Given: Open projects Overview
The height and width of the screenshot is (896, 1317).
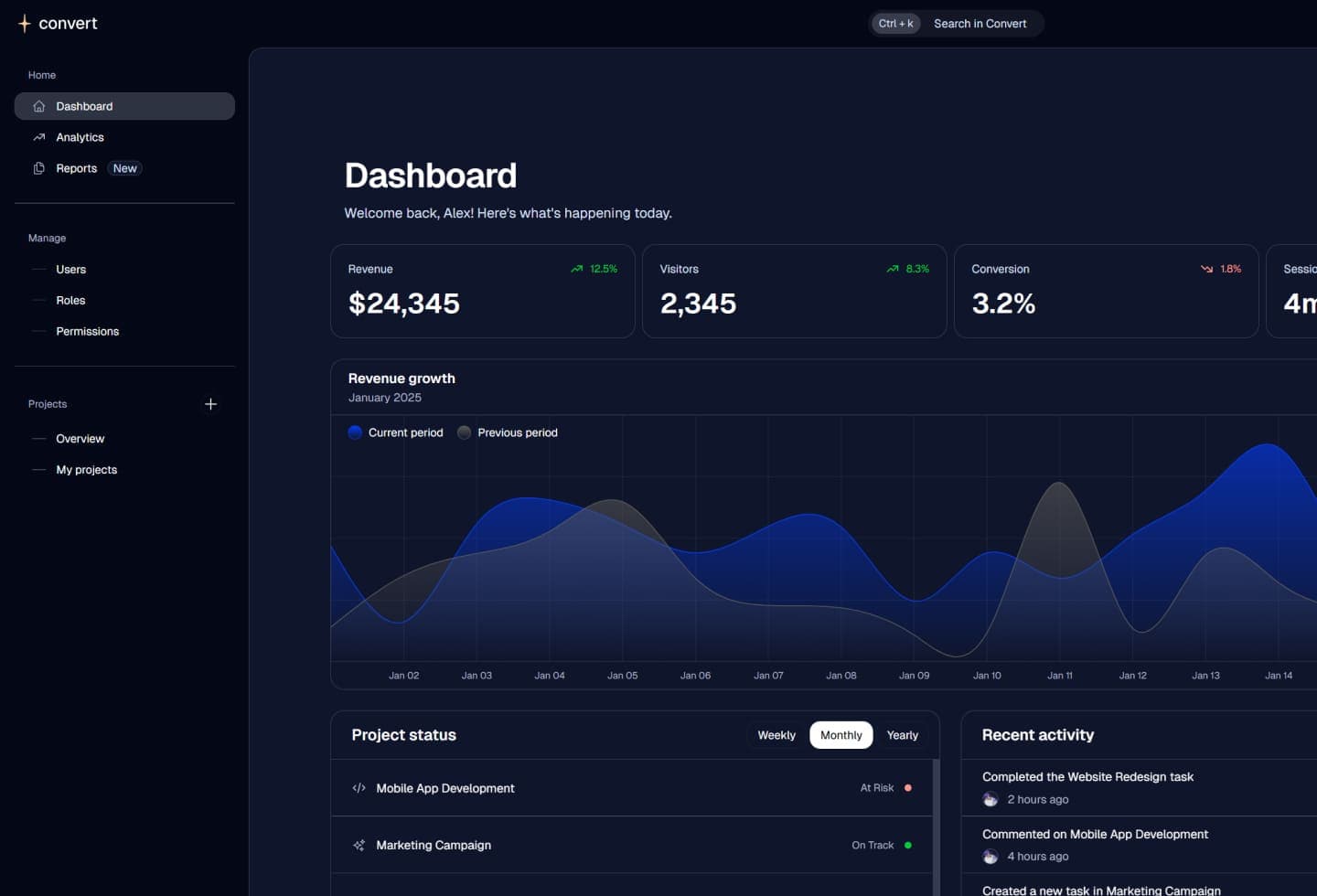Looking at the screenshot, I should [124, 439].
